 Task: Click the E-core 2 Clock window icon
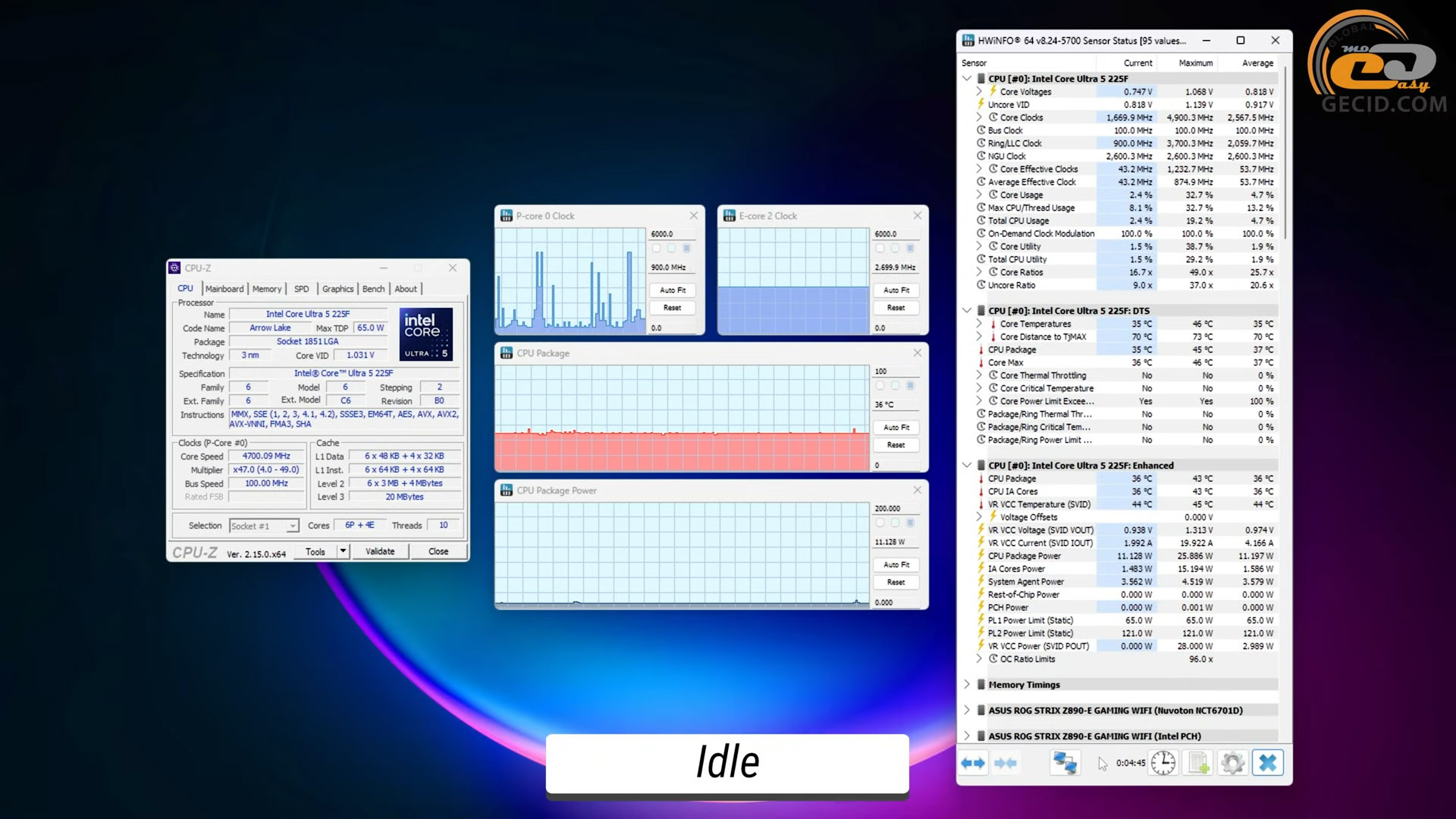click(x=730, y=216)
